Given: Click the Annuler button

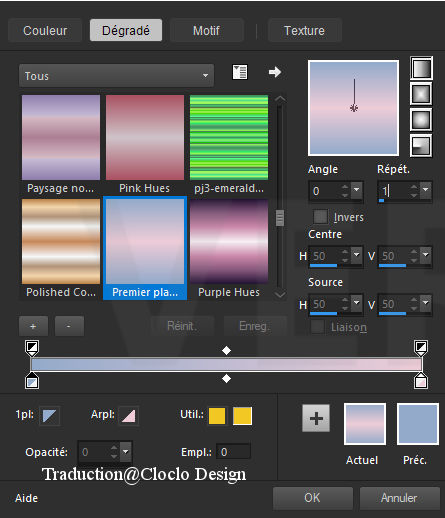Looking at the screenshot, I should (x=399, y=498).
